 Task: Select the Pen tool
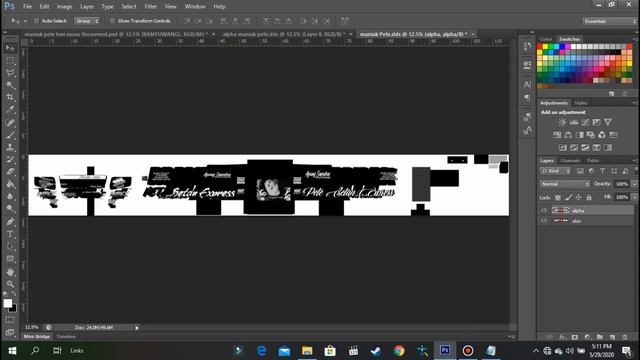[10, 222]
